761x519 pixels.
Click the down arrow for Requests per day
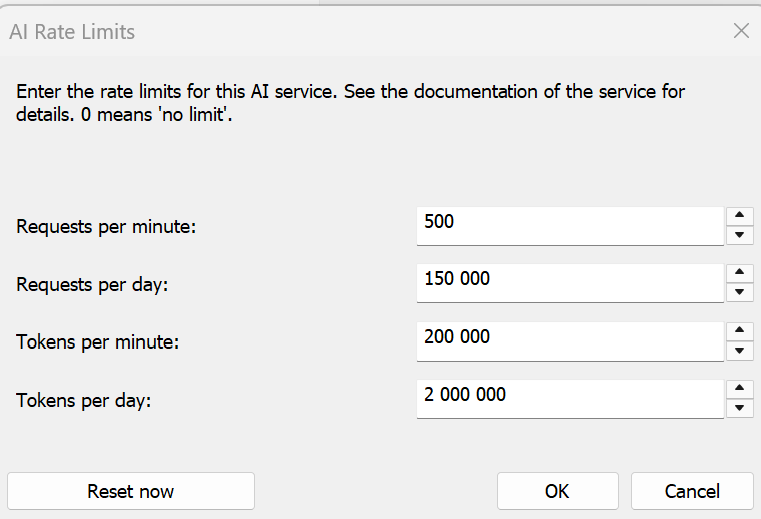[x=739, y=292]
